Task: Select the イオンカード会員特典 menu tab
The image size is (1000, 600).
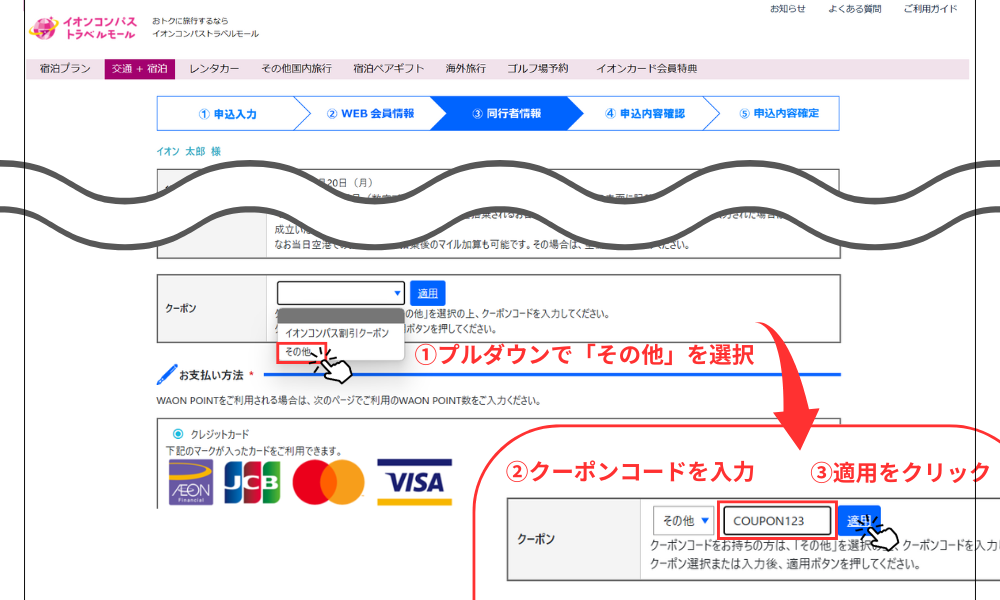Action: [x=646, y=68]
